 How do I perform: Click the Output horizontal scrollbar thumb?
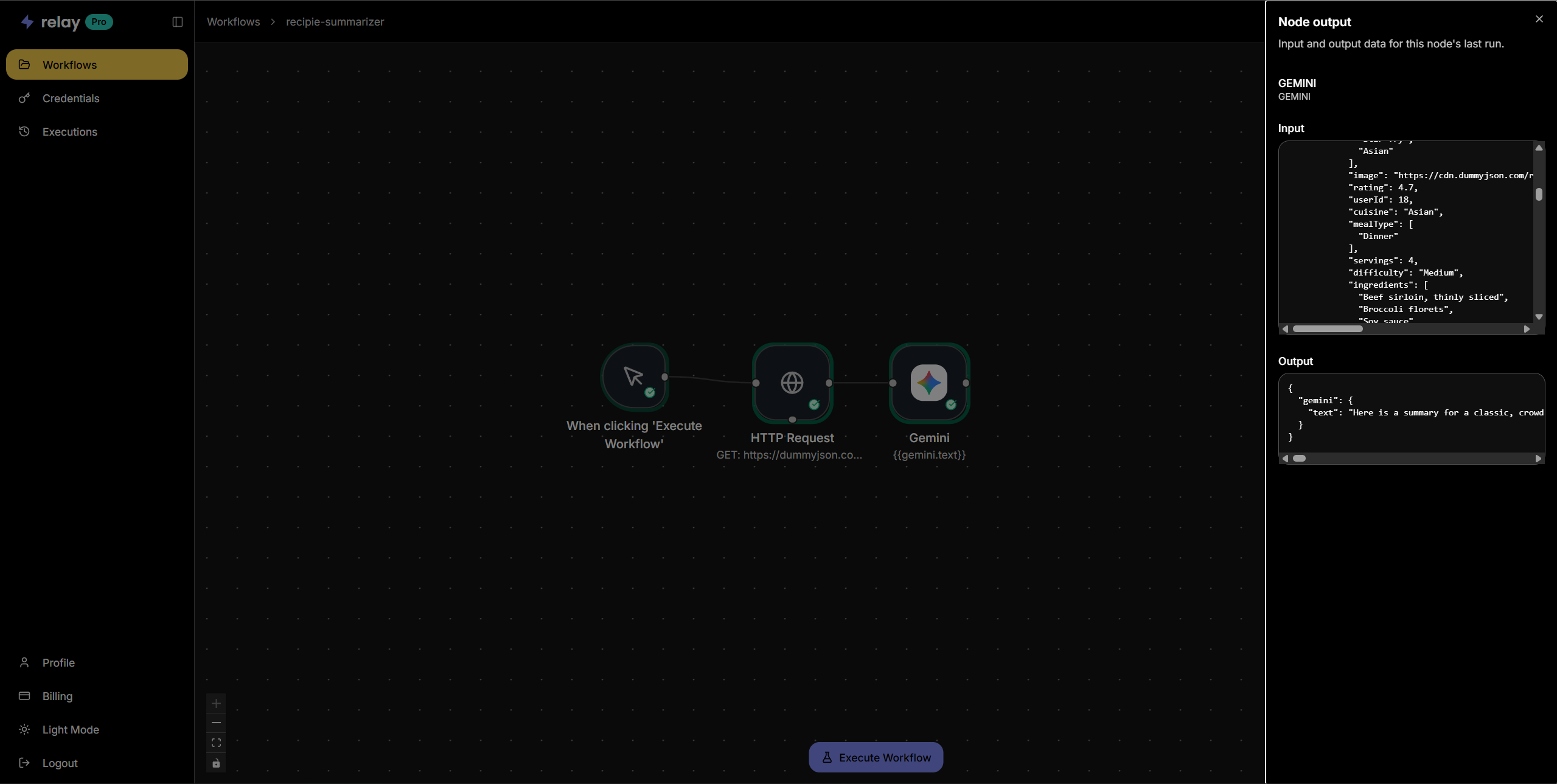[1299, 459]
